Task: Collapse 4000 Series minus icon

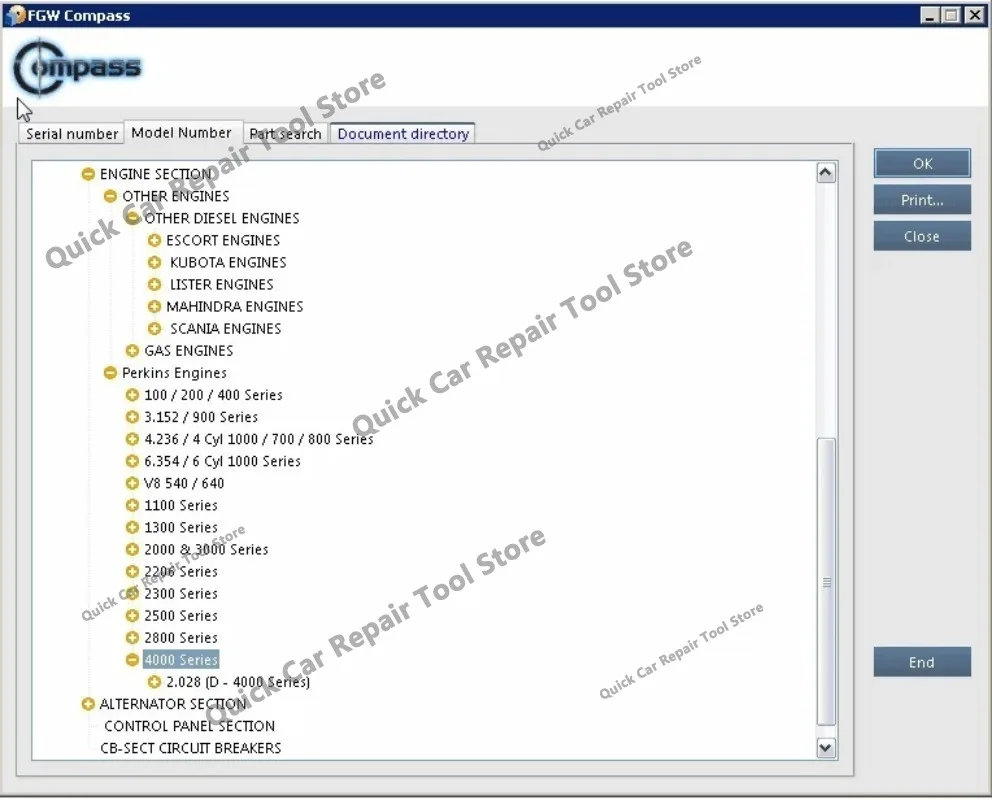Action: (132, 660)
